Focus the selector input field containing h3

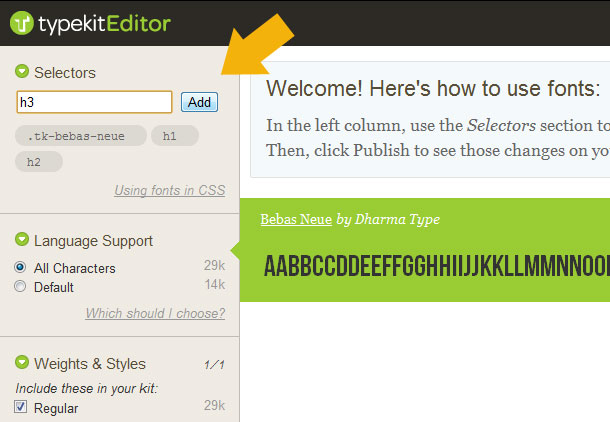[x=94, y=102]
